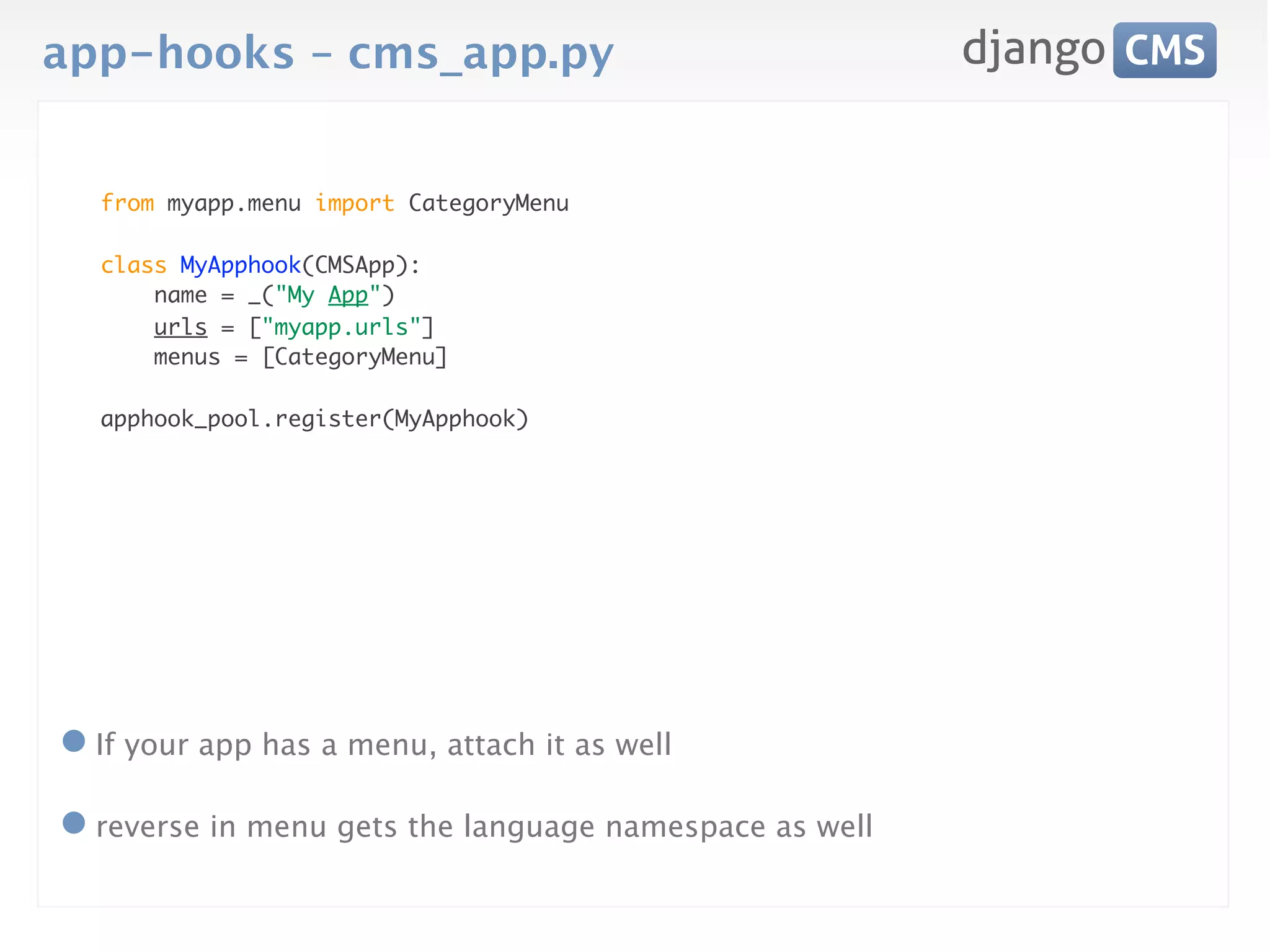This screenshot has width=1270, height=952.
Task: Click the 'menus' attribute line
Action: [x=300, y=357]
